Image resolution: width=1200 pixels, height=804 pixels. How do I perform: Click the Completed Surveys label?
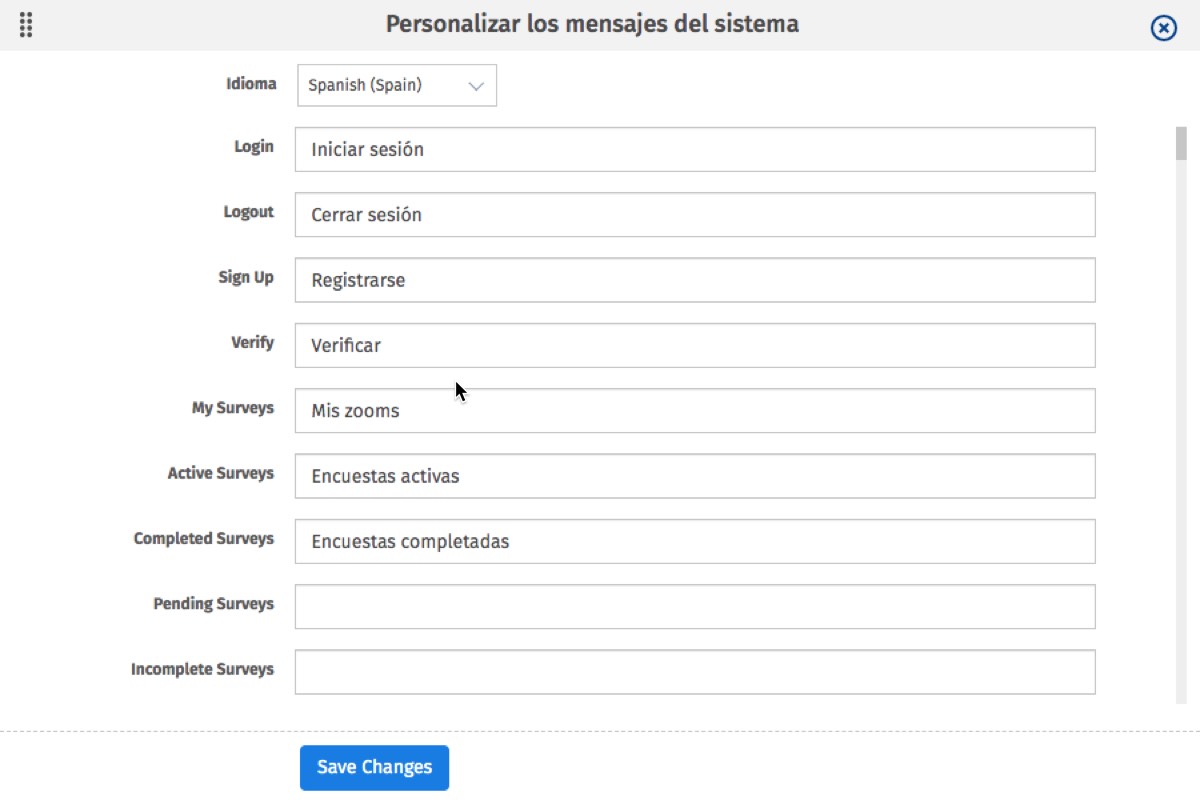(203, 538)
